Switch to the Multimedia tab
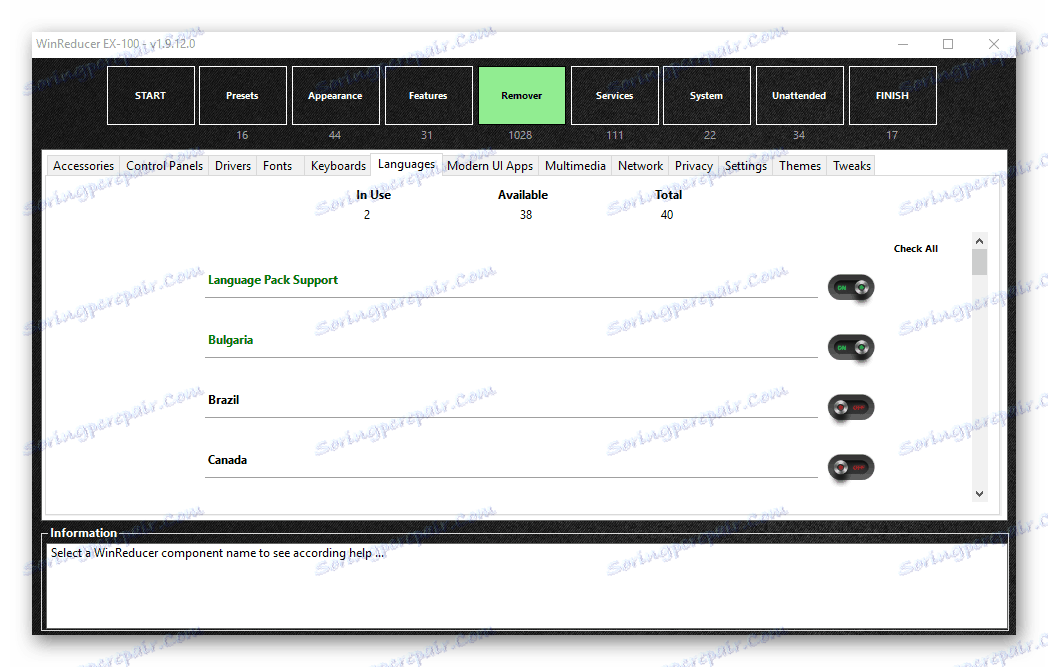This screenshot has height=667, width=1048. click(x=575, y=166)
